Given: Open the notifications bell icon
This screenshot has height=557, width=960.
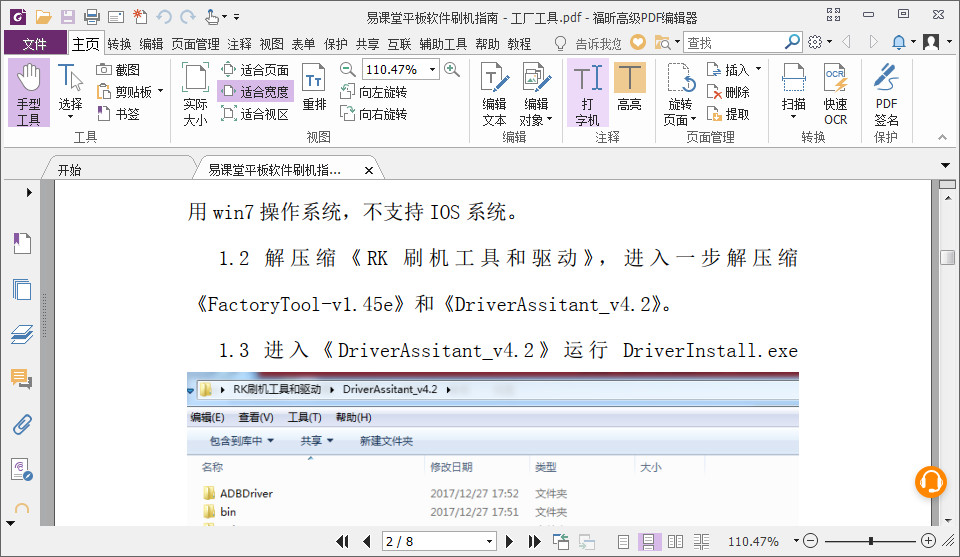Looking at the screenshot, I should point(899,42).
